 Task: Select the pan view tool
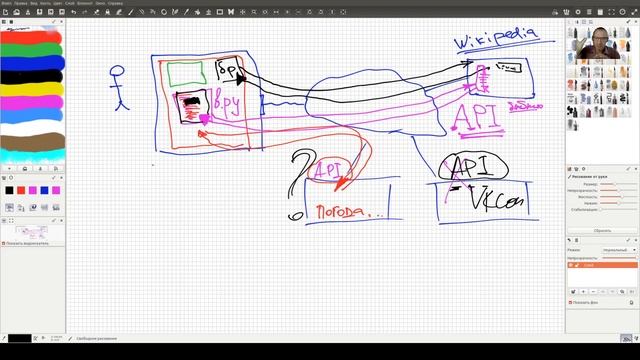[x=242, y=12]
